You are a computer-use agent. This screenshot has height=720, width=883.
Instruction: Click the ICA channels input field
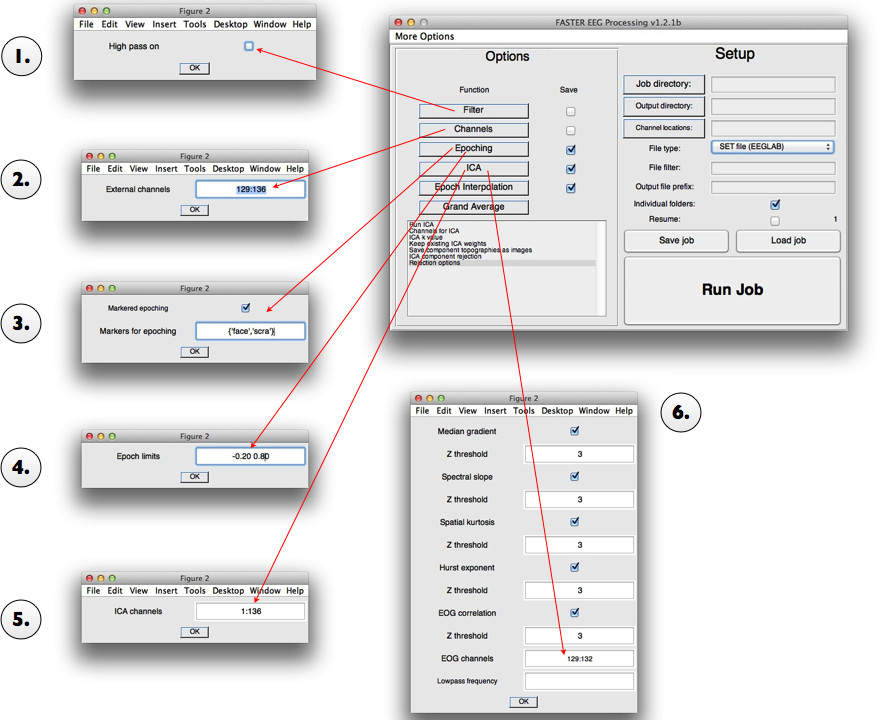(251, 611)
